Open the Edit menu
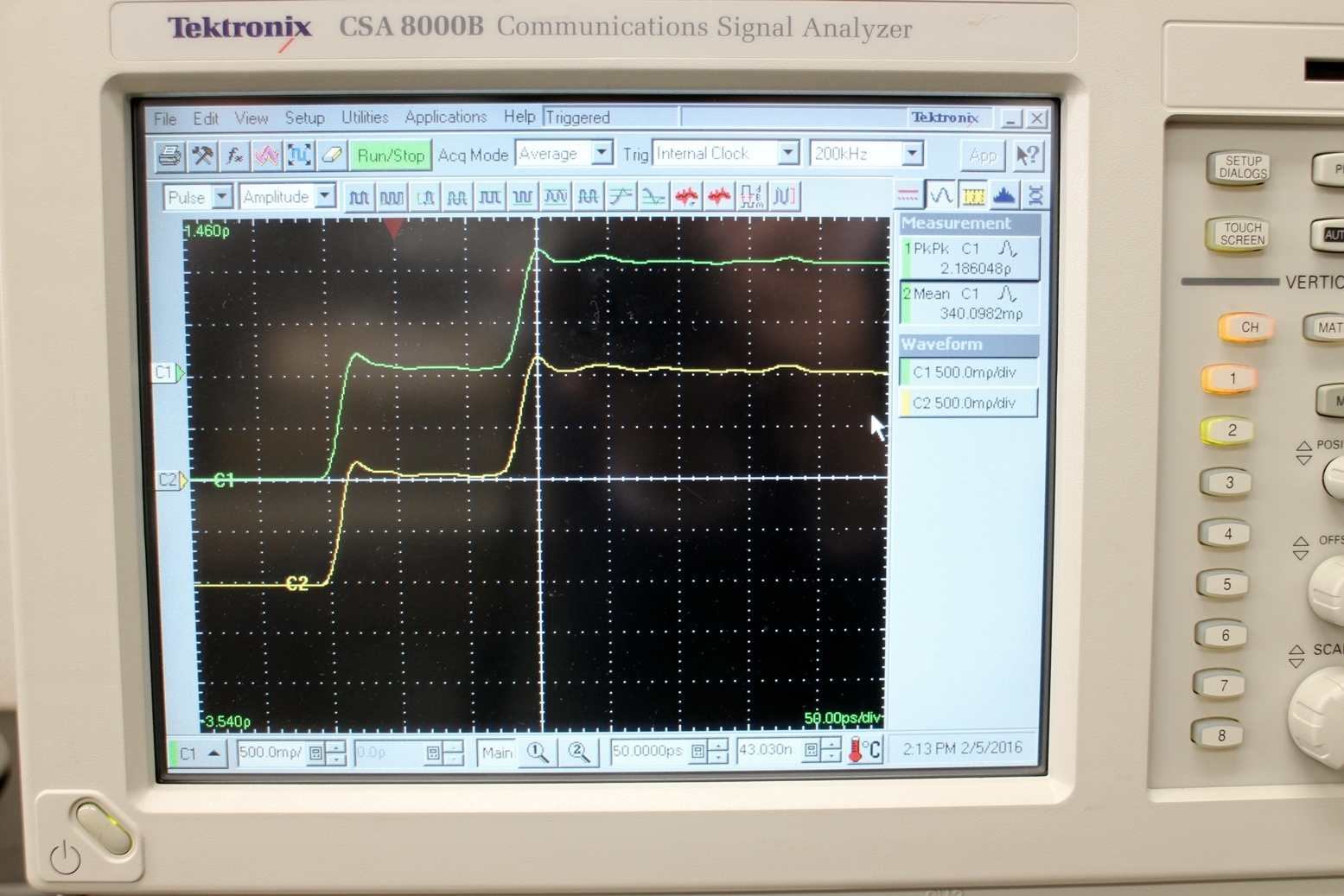This screenshot has width=1344, height=896. pos(206,118)
